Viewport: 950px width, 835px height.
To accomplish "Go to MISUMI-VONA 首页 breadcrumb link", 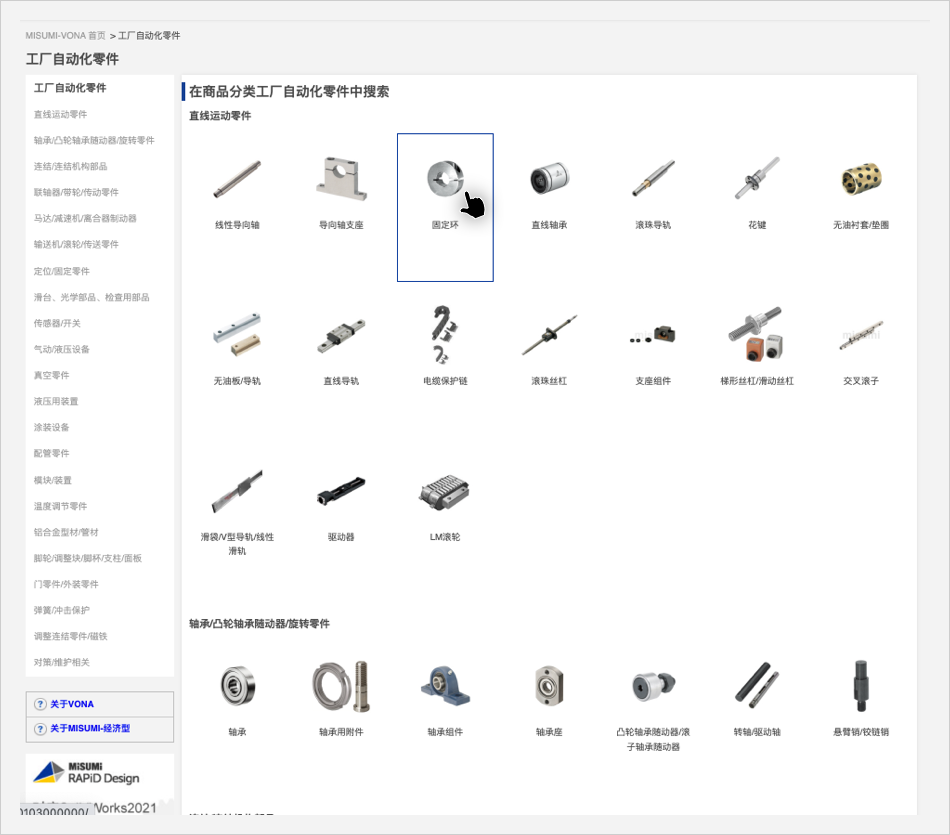I will (65, 35).
